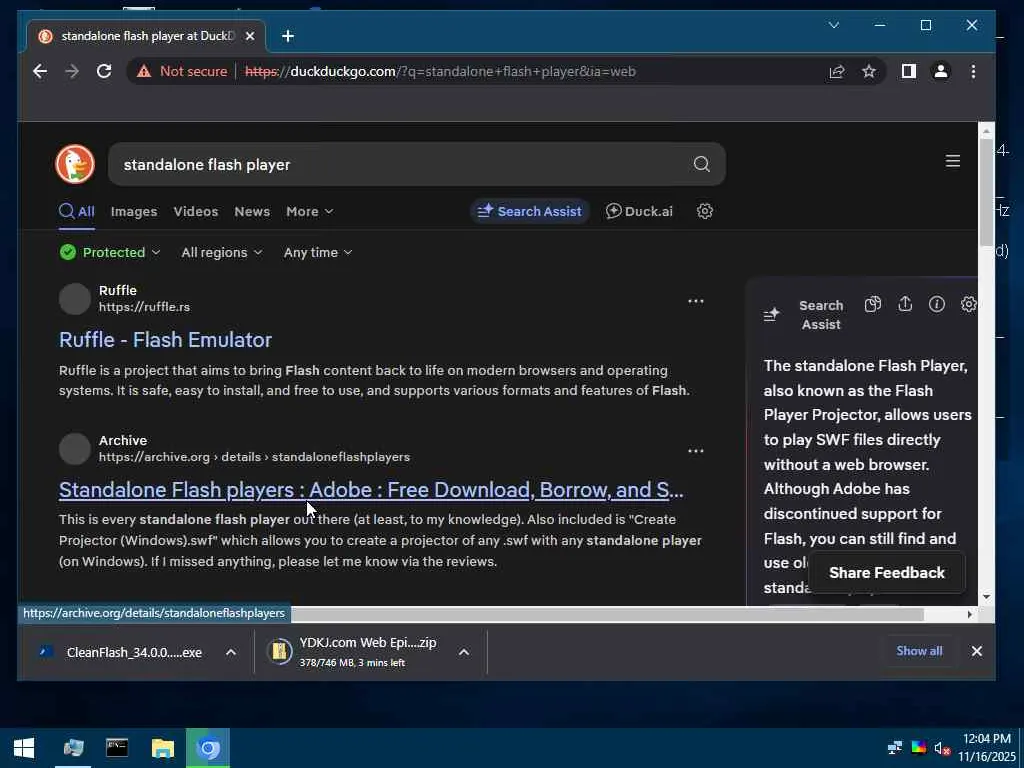Select the All search tab
This screenshot has width=1024, height=768.
click(x=77, y=212)
